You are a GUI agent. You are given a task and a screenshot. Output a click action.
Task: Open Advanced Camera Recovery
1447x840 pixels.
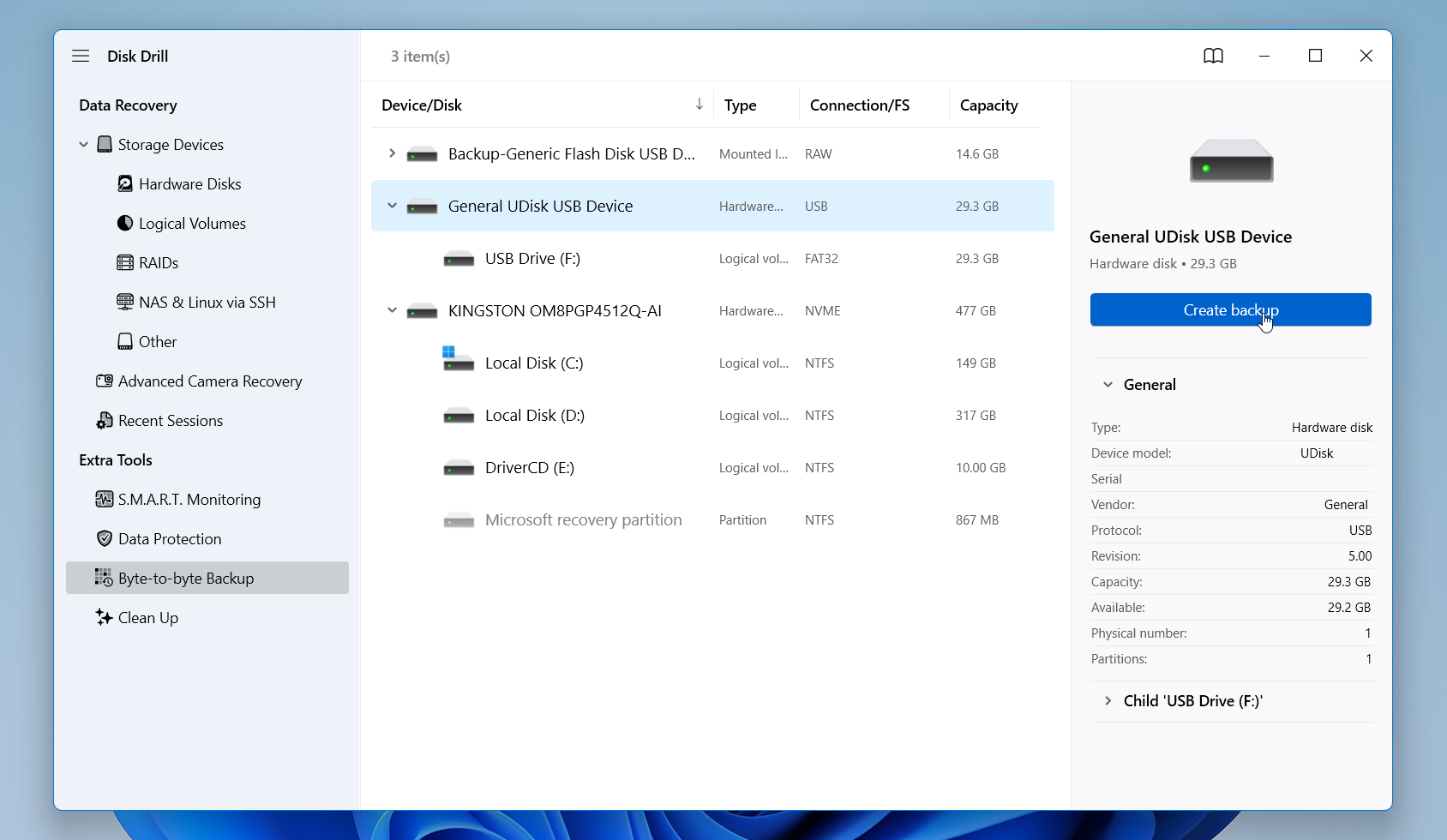104,381
